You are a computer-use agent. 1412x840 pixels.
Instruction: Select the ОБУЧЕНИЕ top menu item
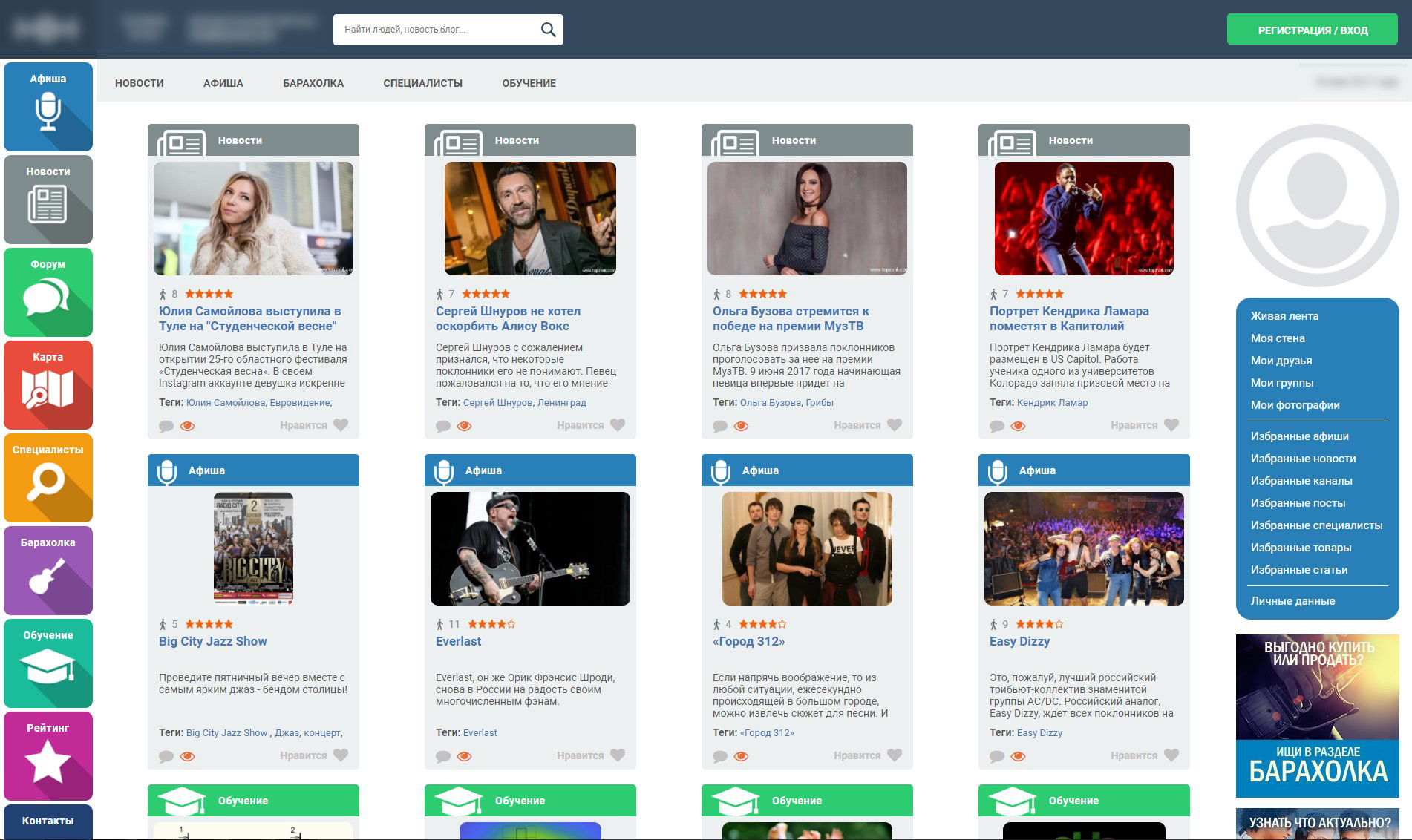(x=529, y=83)
